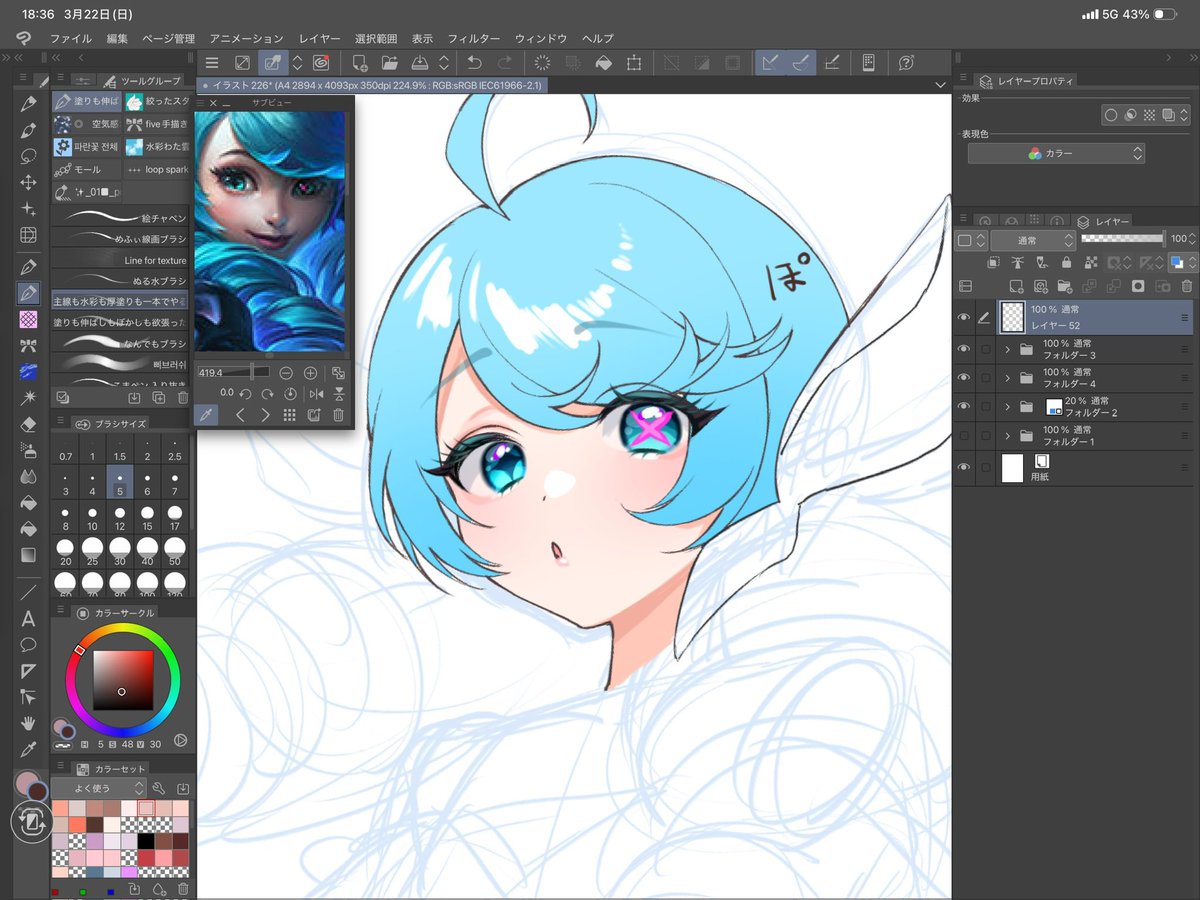Hide フォルダー 4 via eye icon
The height and width of the screenshot is (900, 1200).
click(x=964, y=378)
